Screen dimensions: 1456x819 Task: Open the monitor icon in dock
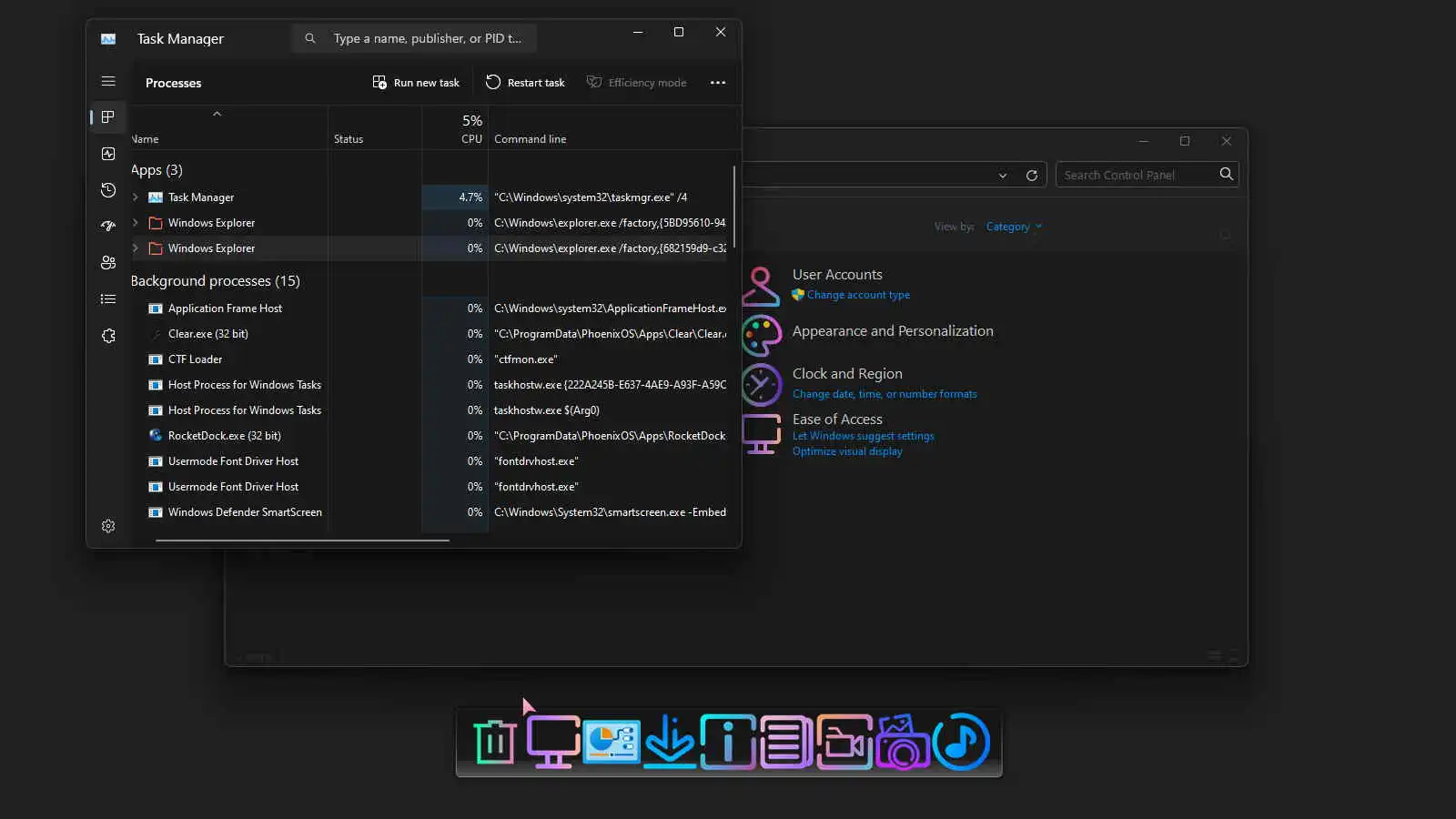tap(552, 743)
